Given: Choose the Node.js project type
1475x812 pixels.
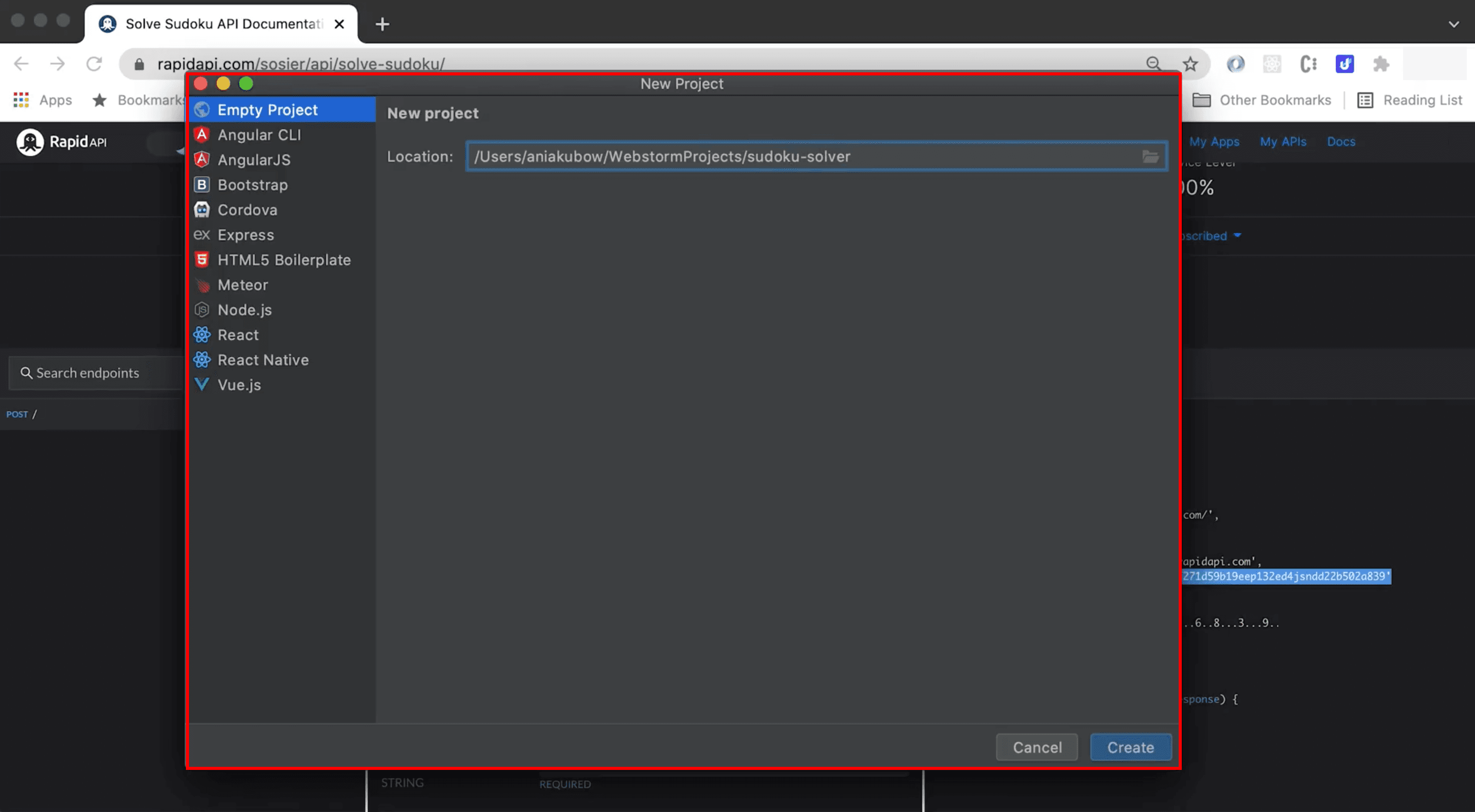Looking at the screenshot, I should tap(282, 310).
